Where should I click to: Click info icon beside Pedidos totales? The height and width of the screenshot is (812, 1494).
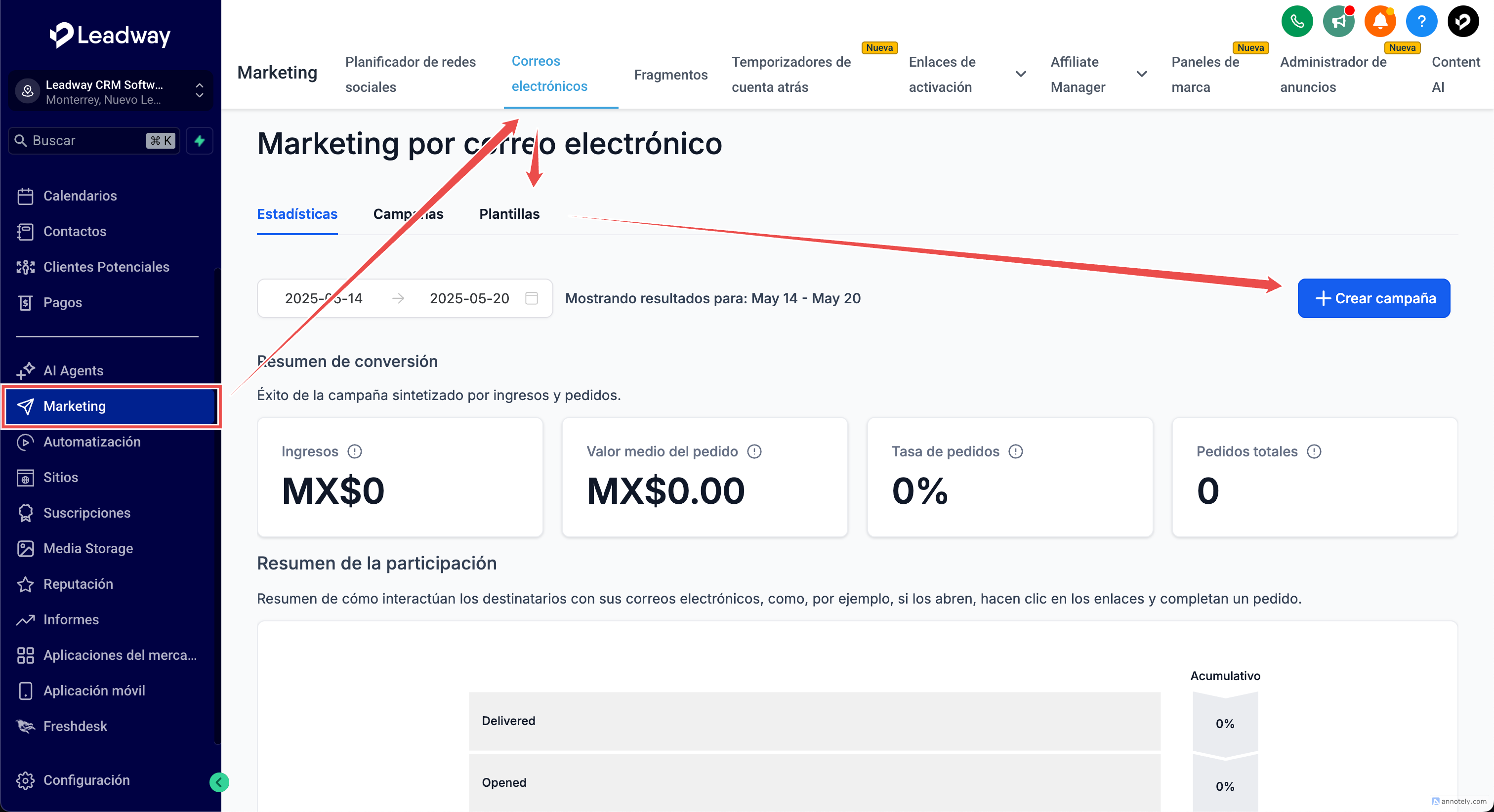tap(1314, 451)
